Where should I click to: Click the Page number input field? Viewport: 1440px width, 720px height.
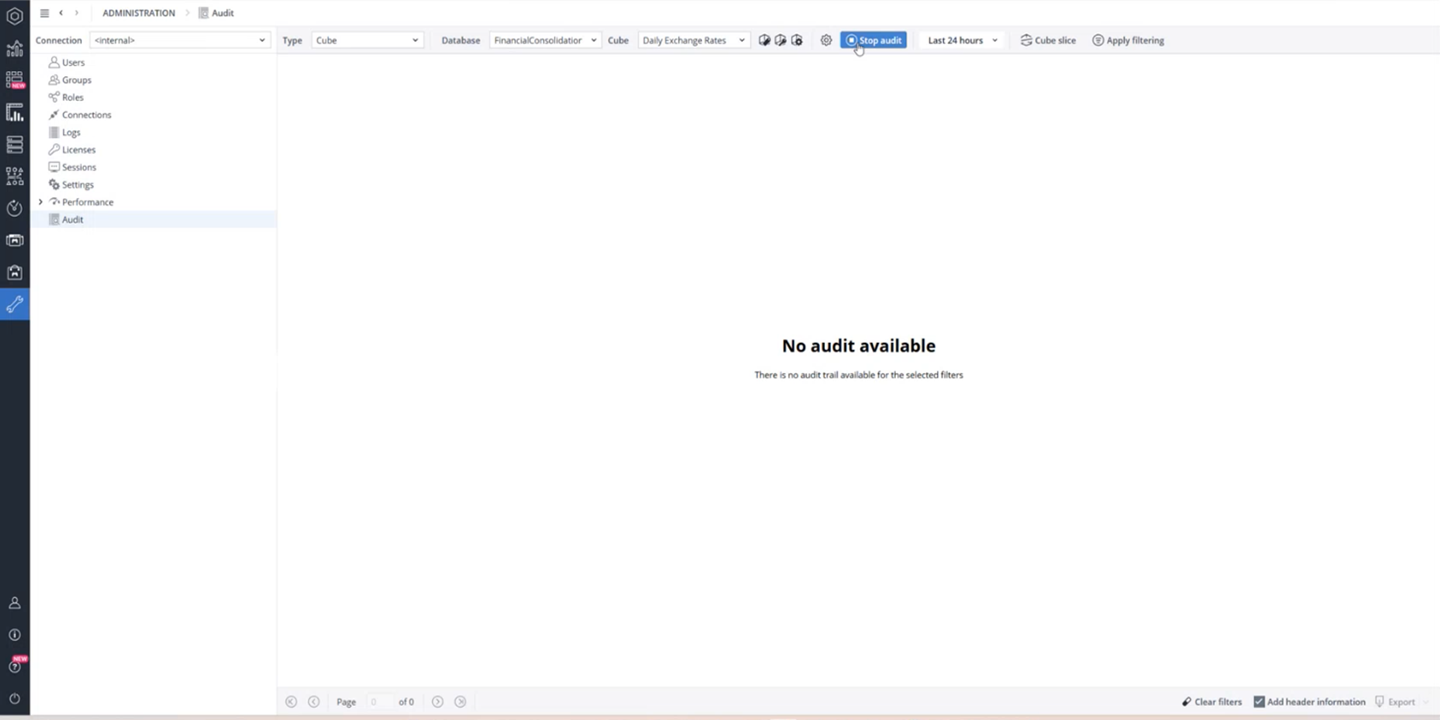379,702
